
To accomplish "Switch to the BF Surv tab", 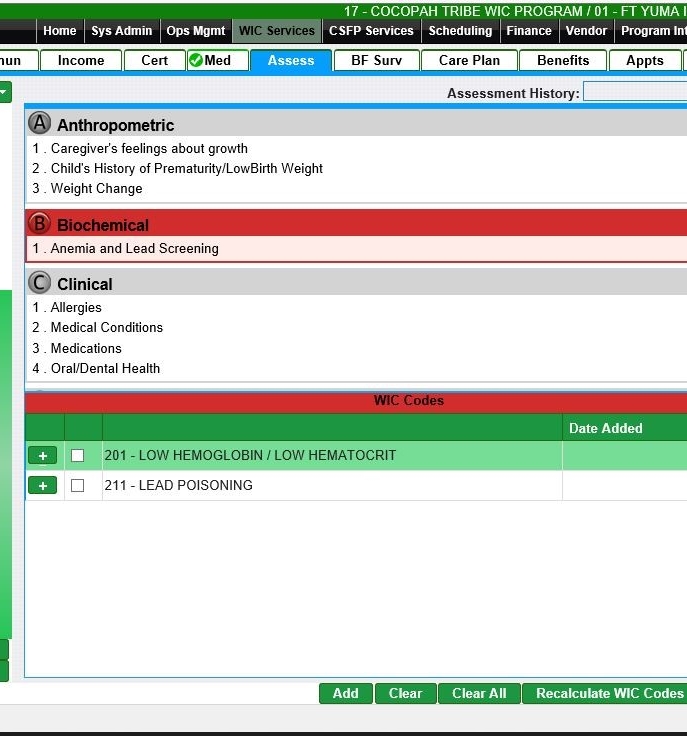I will coord(376,60).
